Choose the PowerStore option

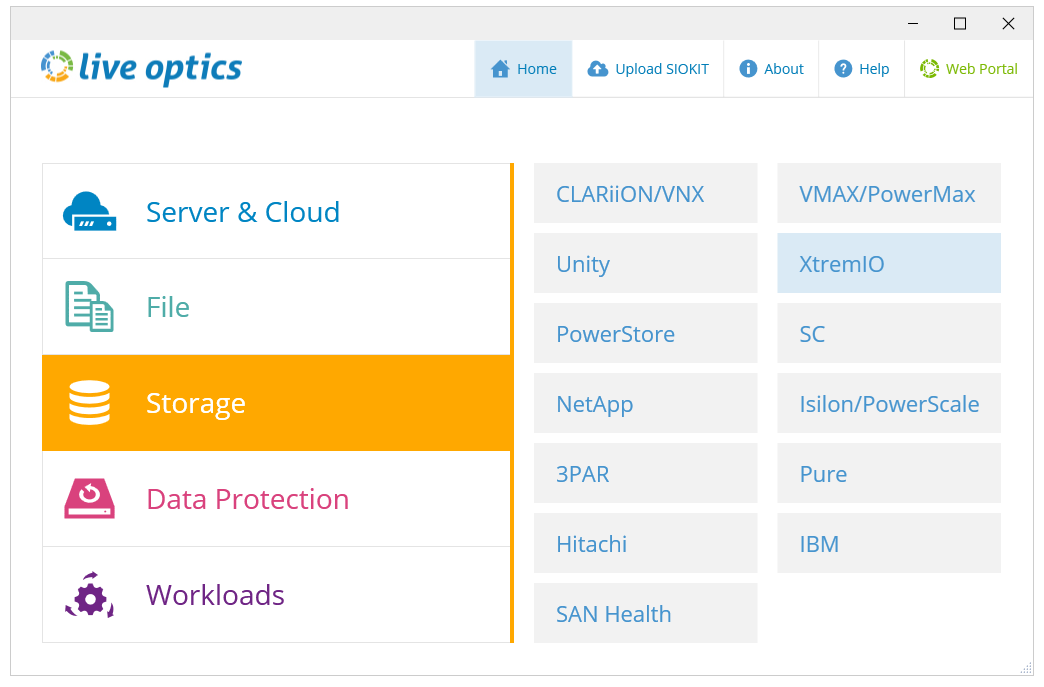pos(645,333)
